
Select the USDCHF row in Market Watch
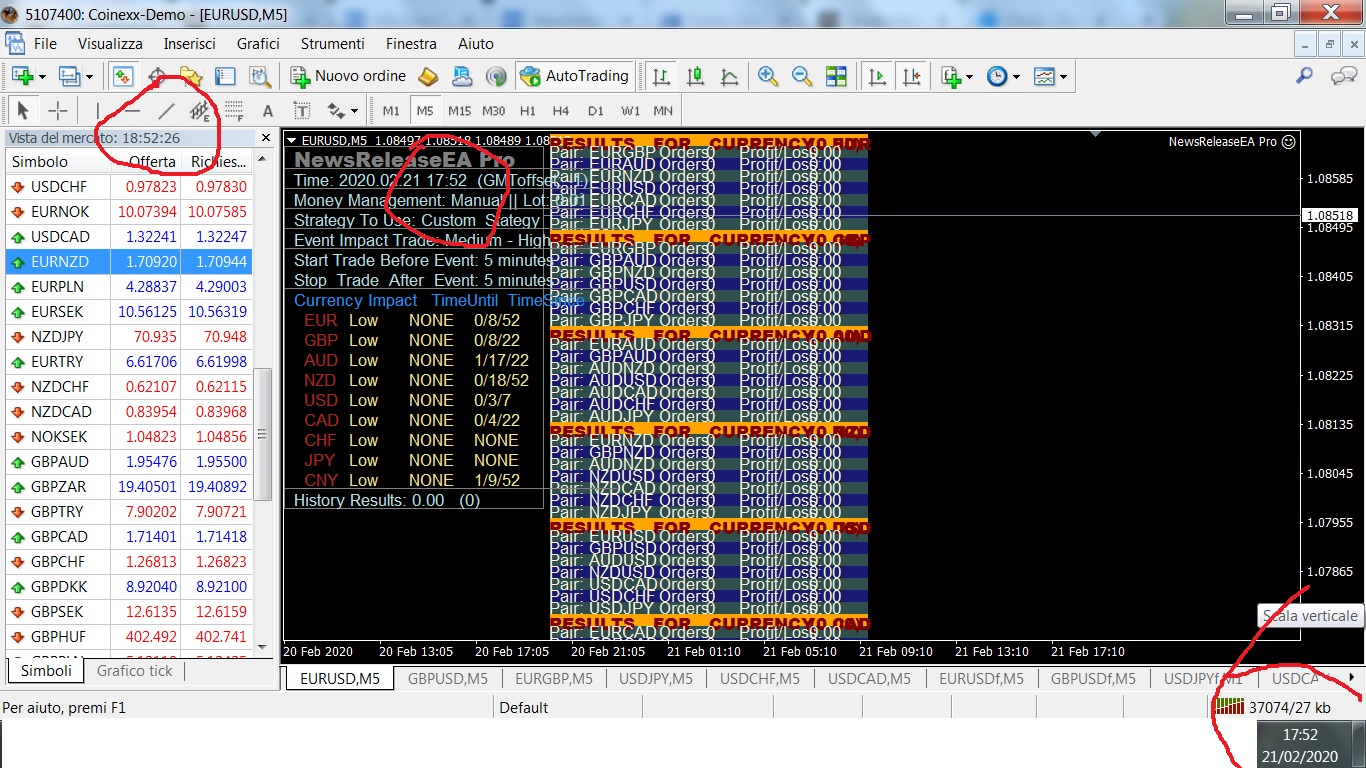point(129,187)
